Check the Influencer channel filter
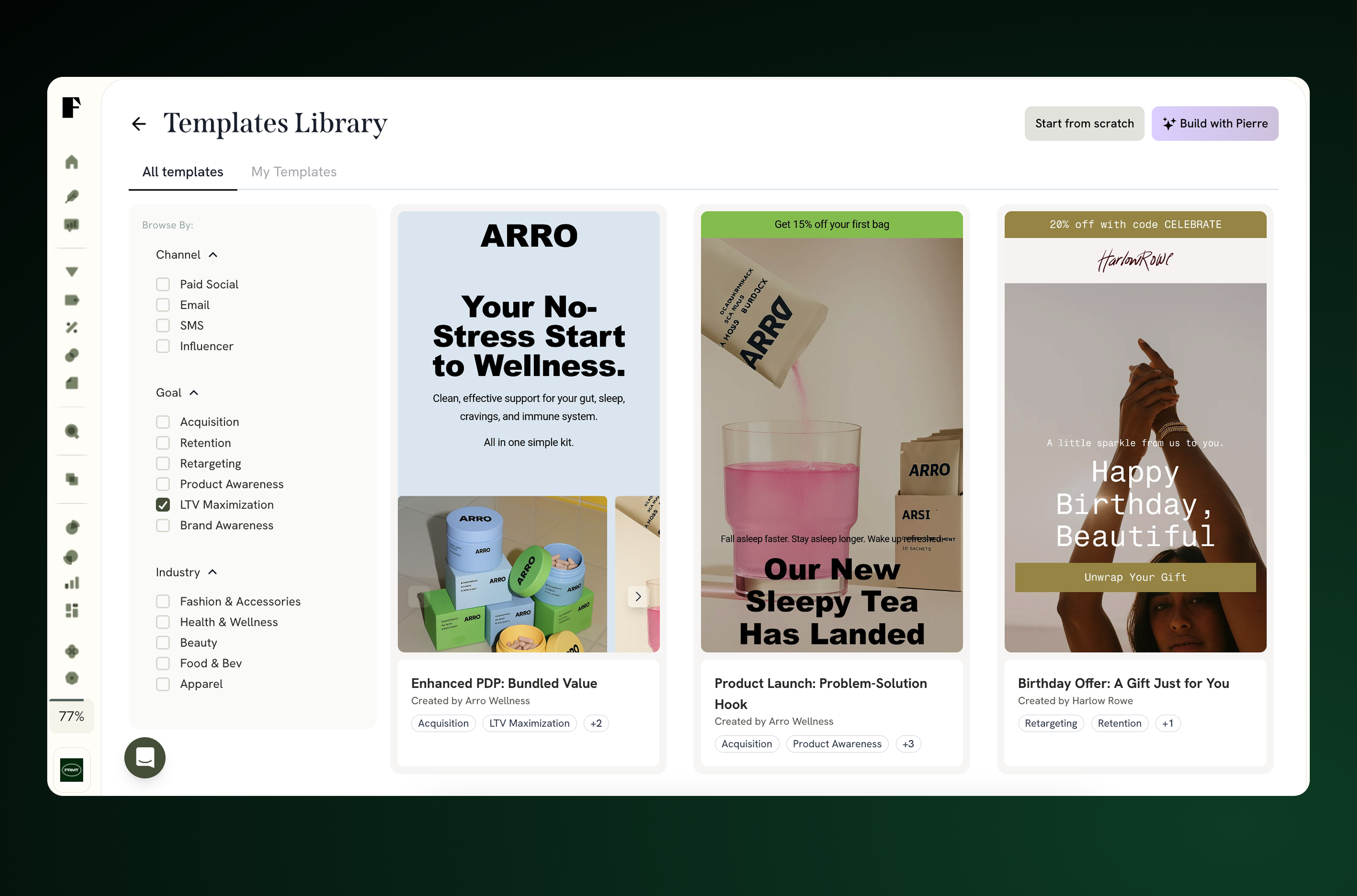Viewport: 1357px width, 896px height. point(163,346)
